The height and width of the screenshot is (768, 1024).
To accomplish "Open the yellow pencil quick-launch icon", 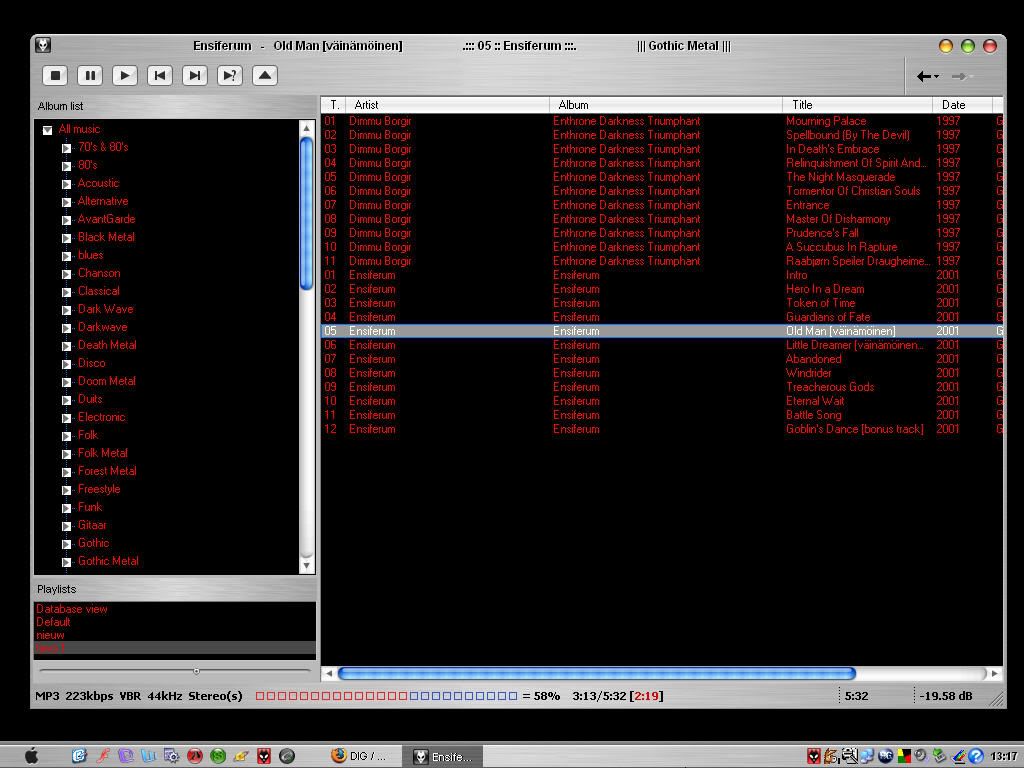I will point(241,756).
